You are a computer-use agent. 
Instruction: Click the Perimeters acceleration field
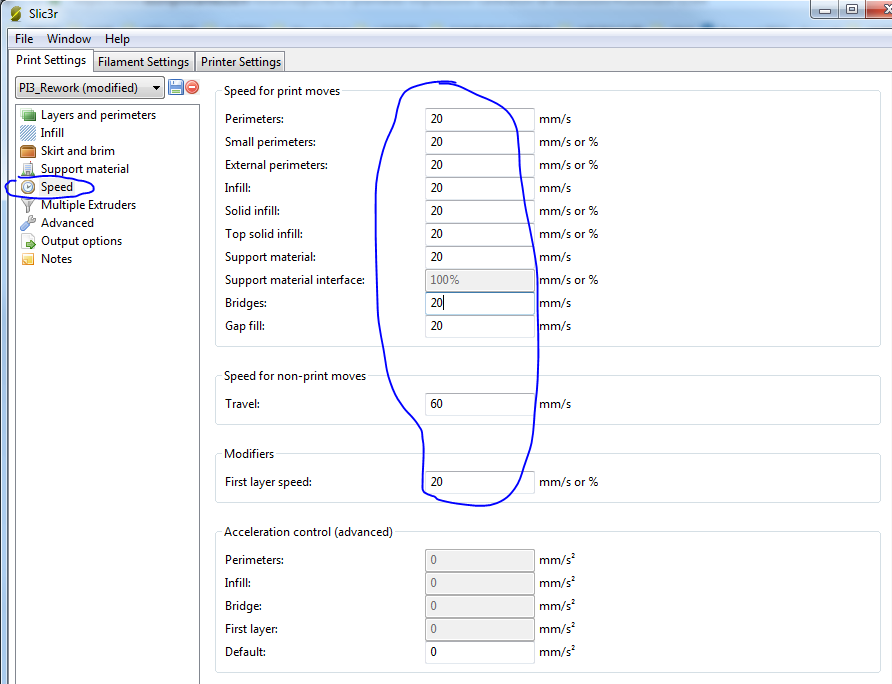[x=480, y=560]
